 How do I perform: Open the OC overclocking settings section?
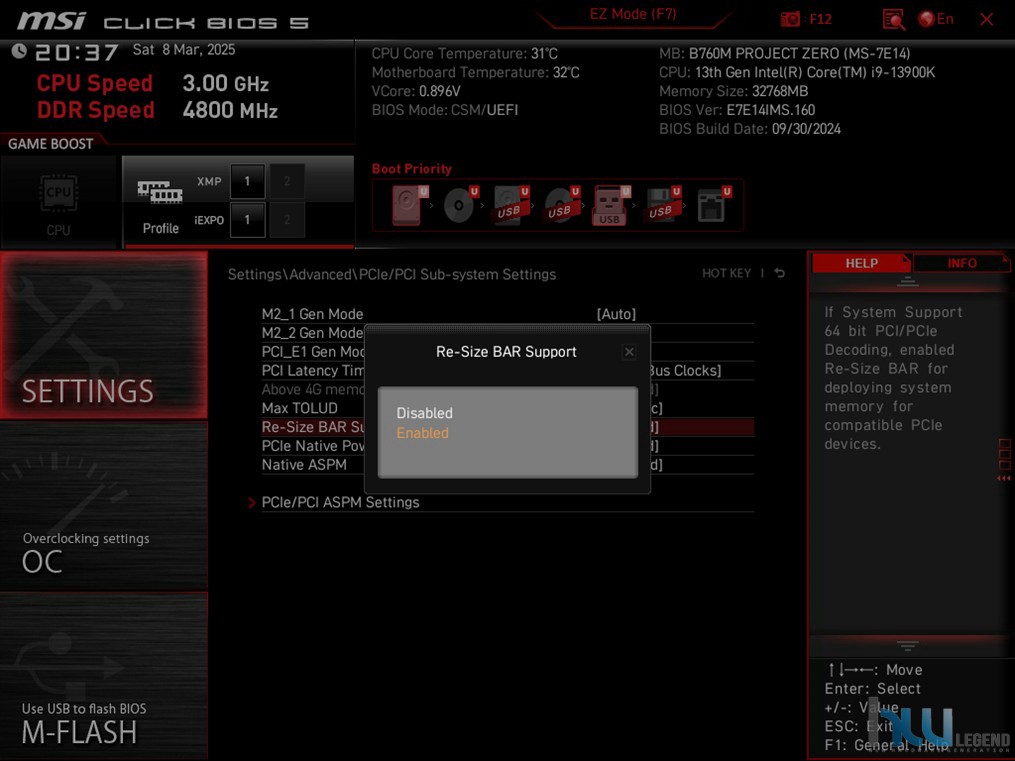click(x=104, y=506)
